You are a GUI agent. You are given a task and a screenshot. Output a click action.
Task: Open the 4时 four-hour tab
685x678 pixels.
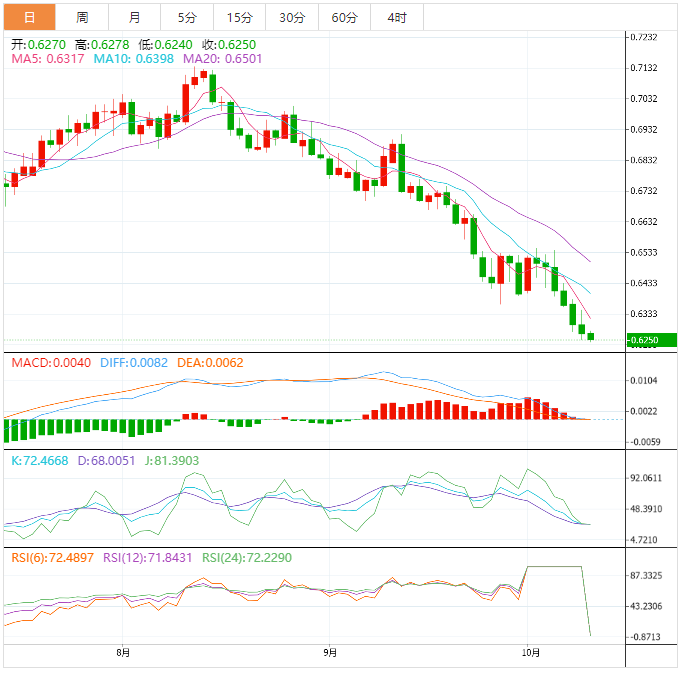click(x=396, y=17)
